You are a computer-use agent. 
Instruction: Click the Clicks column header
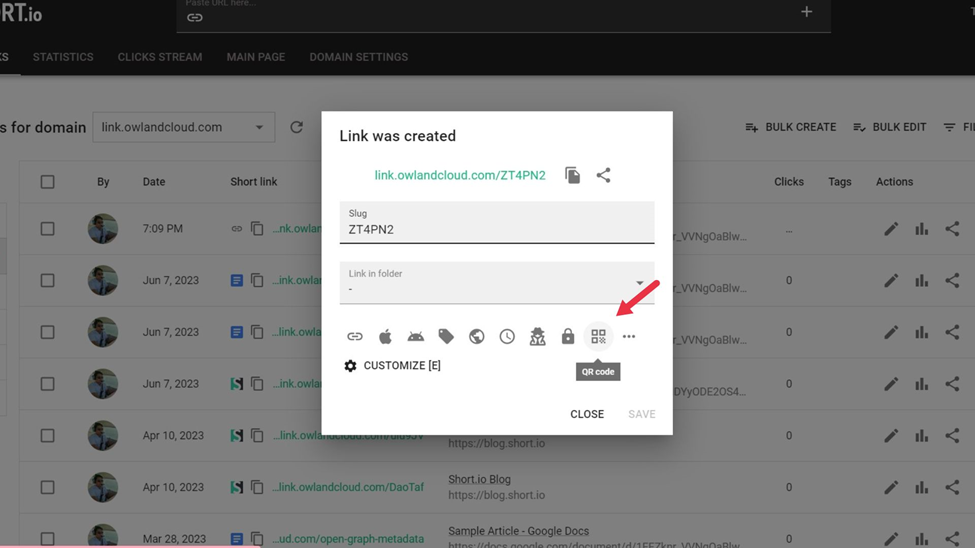point(788,182)
